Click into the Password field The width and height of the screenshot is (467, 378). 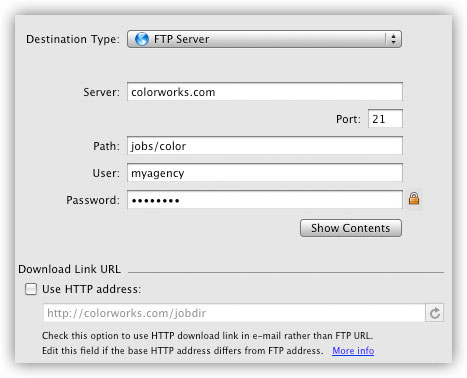pos(265,200)
